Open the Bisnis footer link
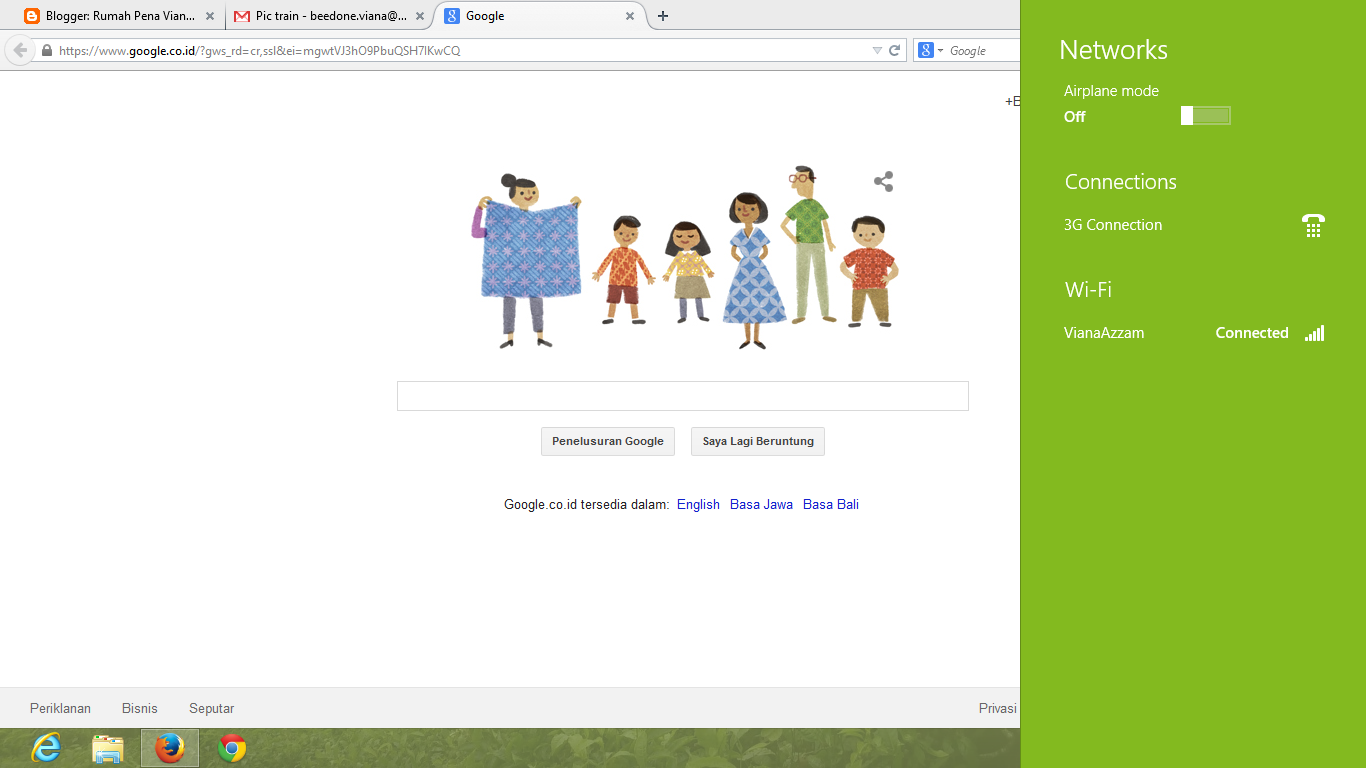Screen dimensions: 1366x768 point(140,708)
